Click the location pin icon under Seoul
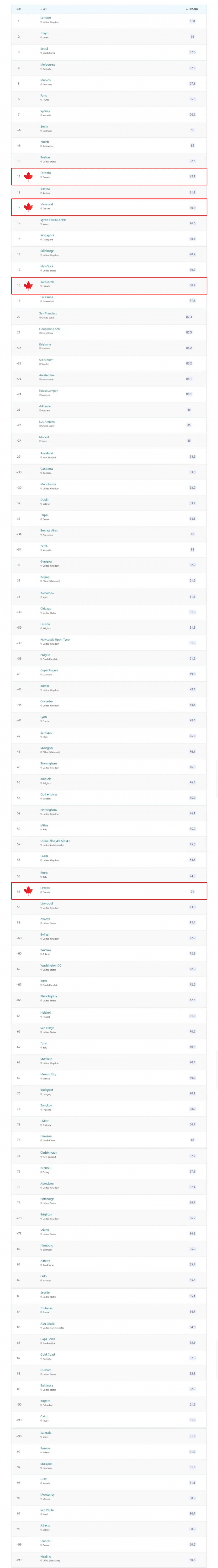Viewport: 218px width, 1568px height. [41, 53]
